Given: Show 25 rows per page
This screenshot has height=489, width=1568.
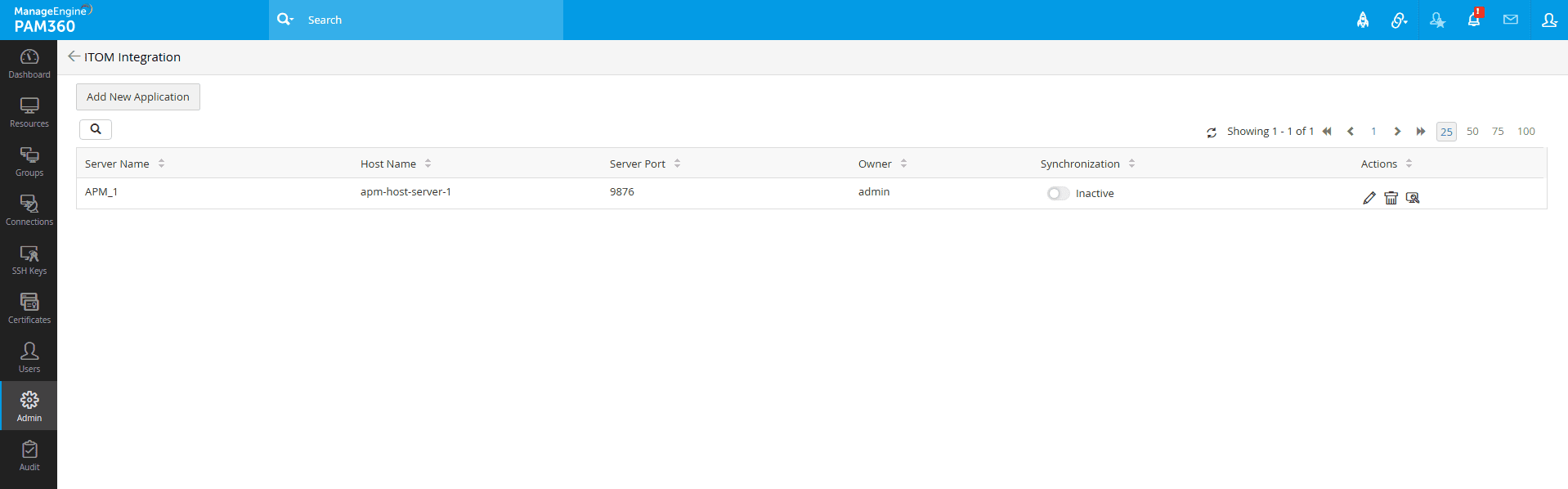Looking at the screenshot, I should [x=1446, y=132].
